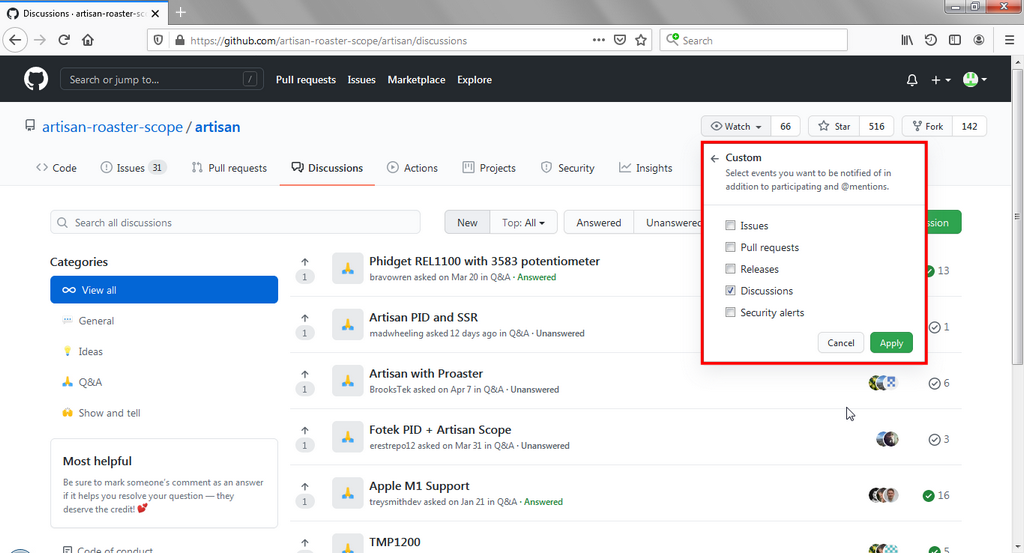Open the Apple M1 Support discussion
The height and width of the screenshot is (553, 1024).
tap(419, 486)
